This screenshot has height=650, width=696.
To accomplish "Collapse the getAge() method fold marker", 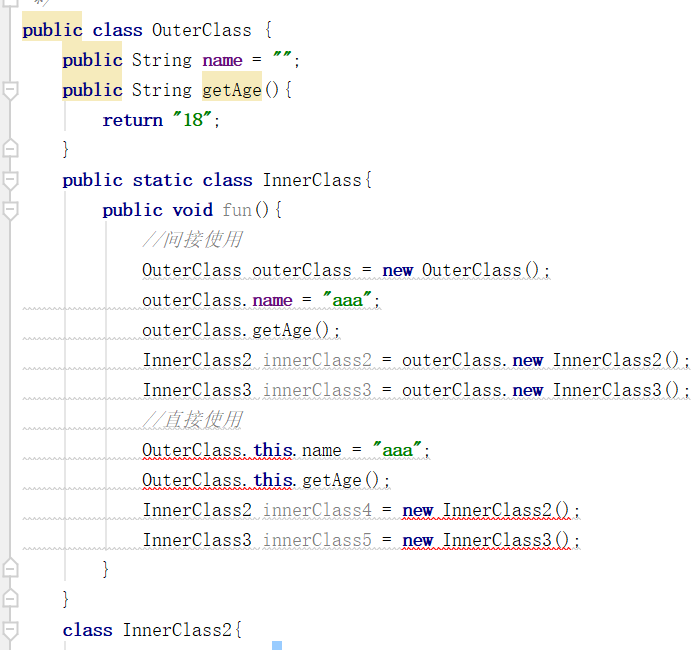I will tap(10, 91).
